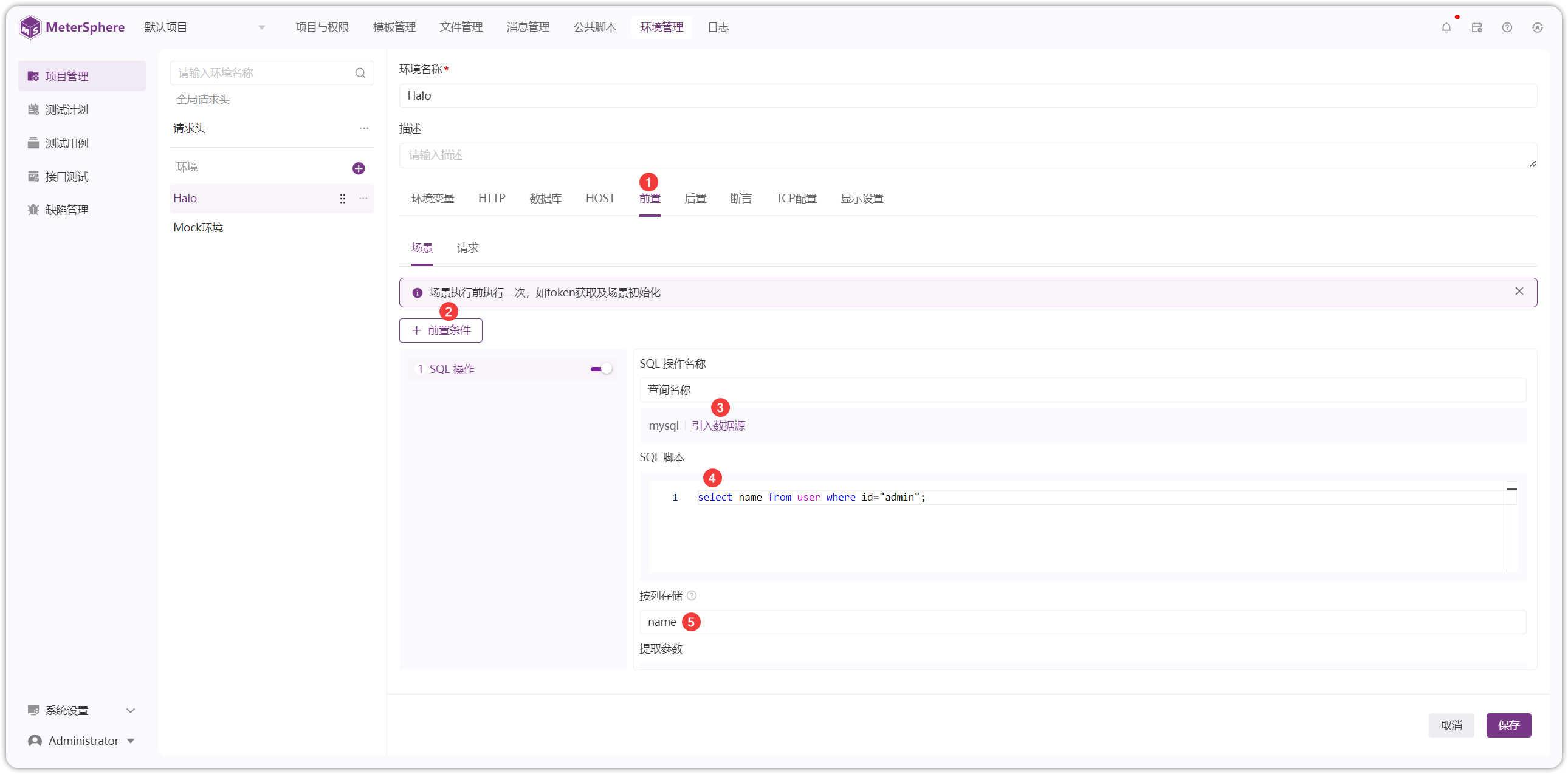Screen dimensions: 1568x774
Task: Select the SQL 操作 list item
Action: tap(512, 369)
